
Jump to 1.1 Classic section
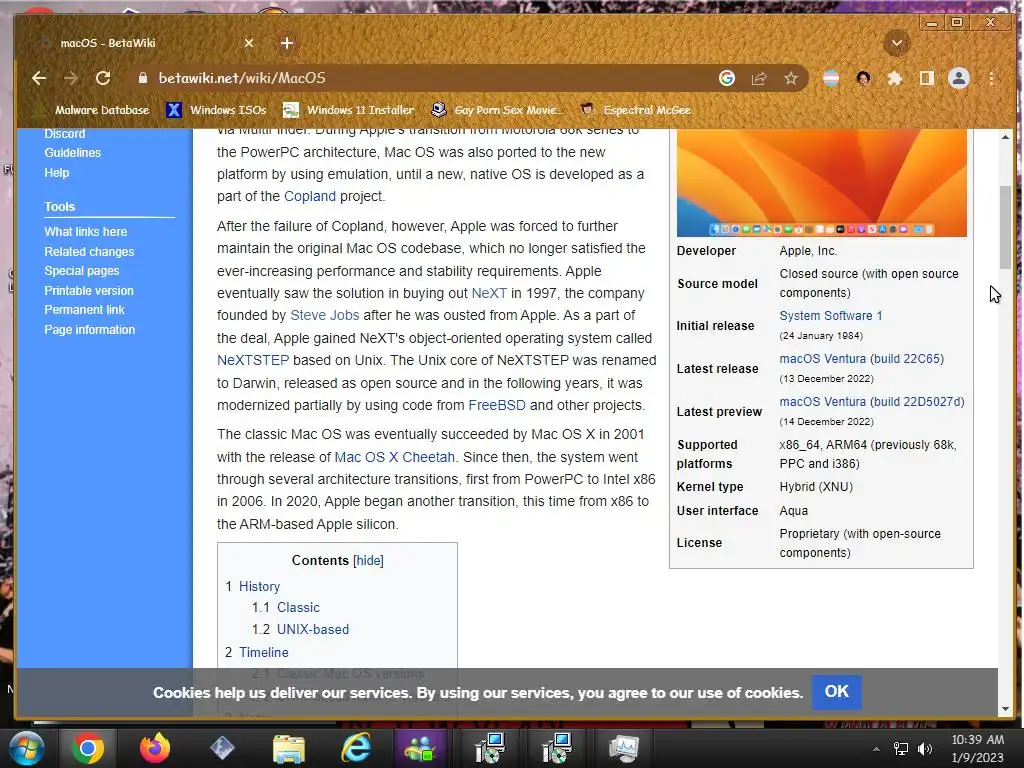tap(298, 607)
